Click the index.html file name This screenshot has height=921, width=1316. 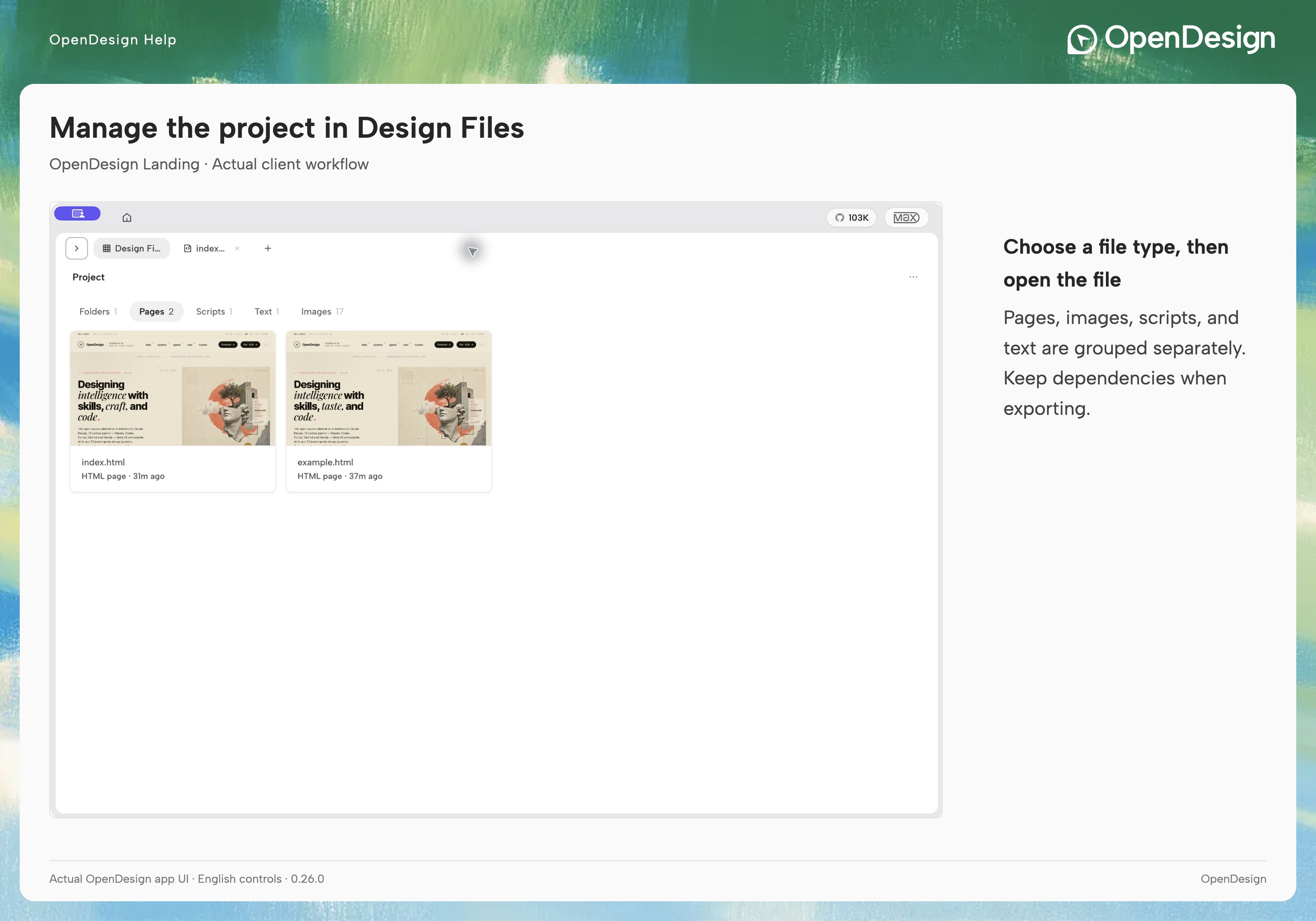pos(103,462)
